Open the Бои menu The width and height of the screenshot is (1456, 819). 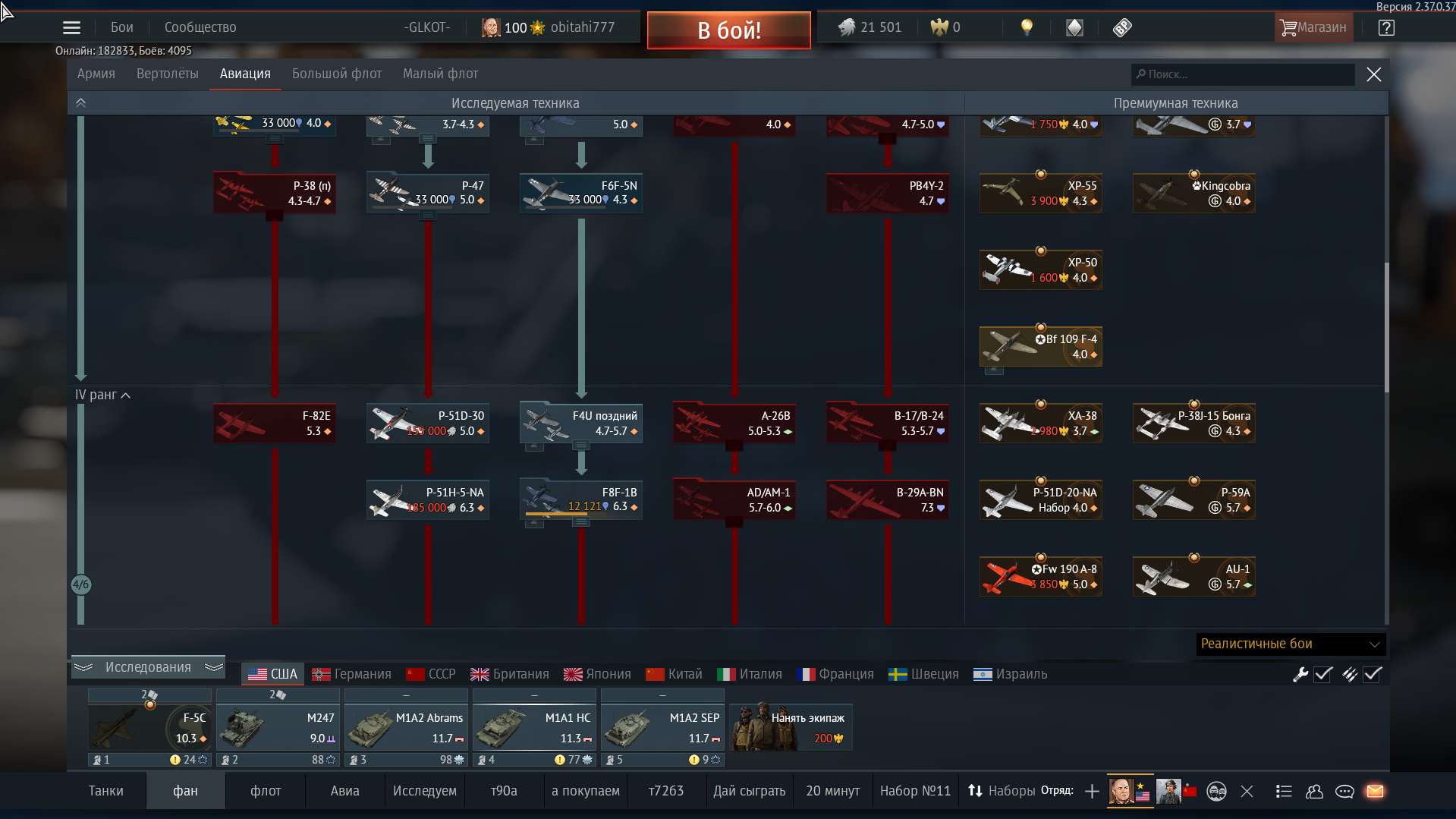click(x=121, y=27)
